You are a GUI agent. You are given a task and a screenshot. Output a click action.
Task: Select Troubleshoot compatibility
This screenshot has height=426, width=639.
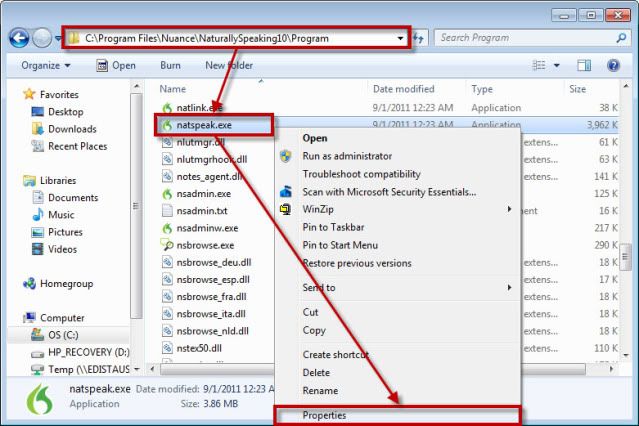[361, 174]
